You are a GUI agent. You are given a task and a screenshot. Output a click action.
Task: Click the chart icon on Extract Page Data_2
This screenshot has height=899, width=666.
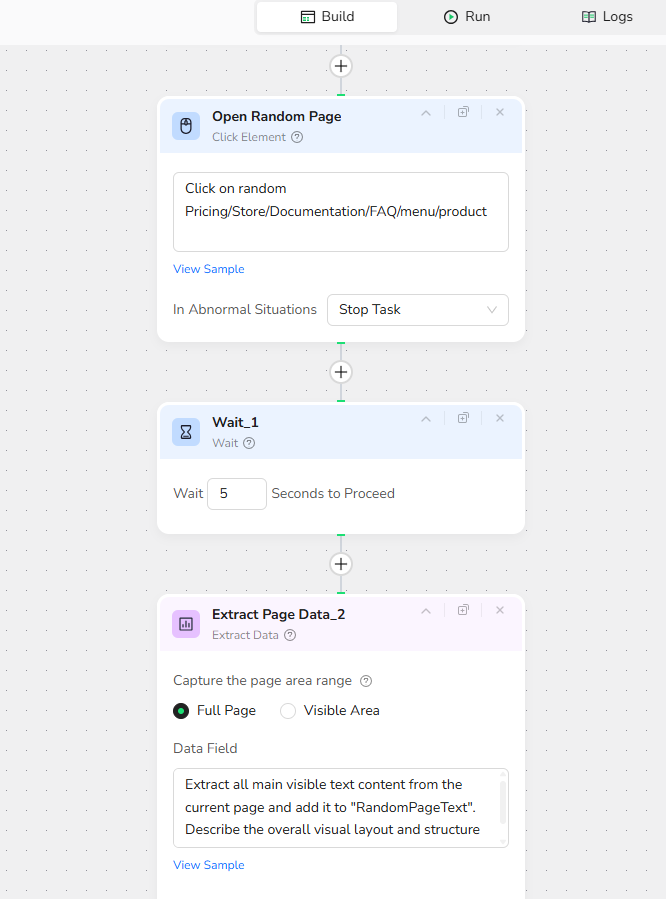[186, 624]
